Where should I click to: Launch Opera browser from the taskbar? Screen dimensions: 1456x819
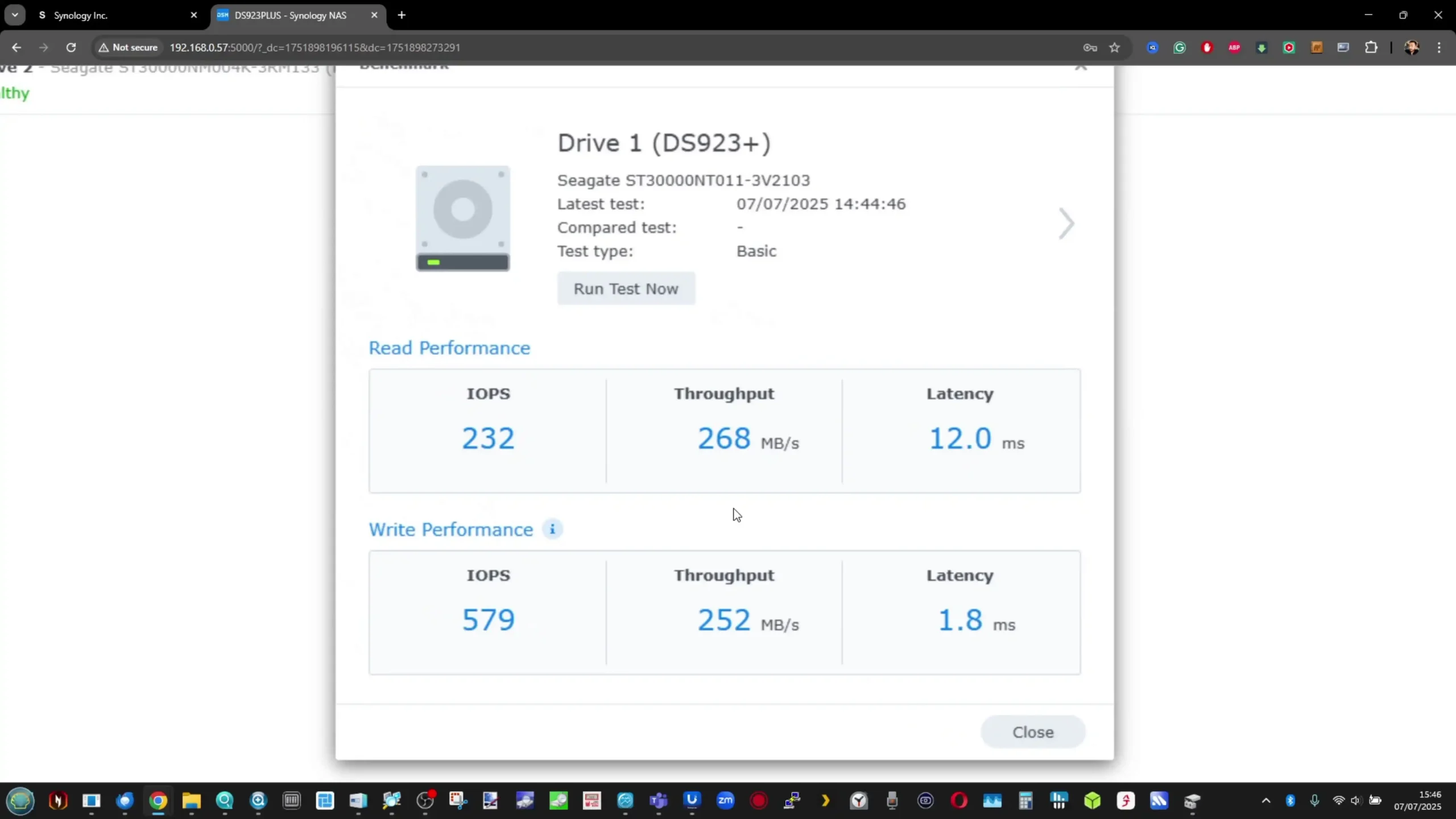(959, 801)
